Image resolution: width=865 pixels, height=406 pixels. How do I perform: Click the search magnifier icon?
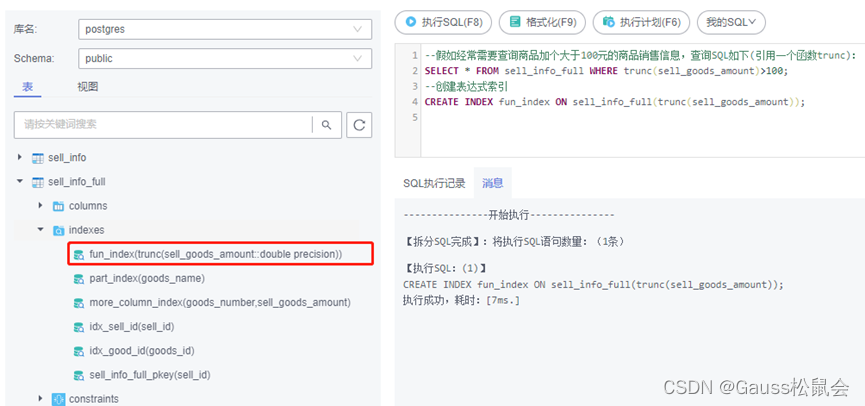click(327, 125)
